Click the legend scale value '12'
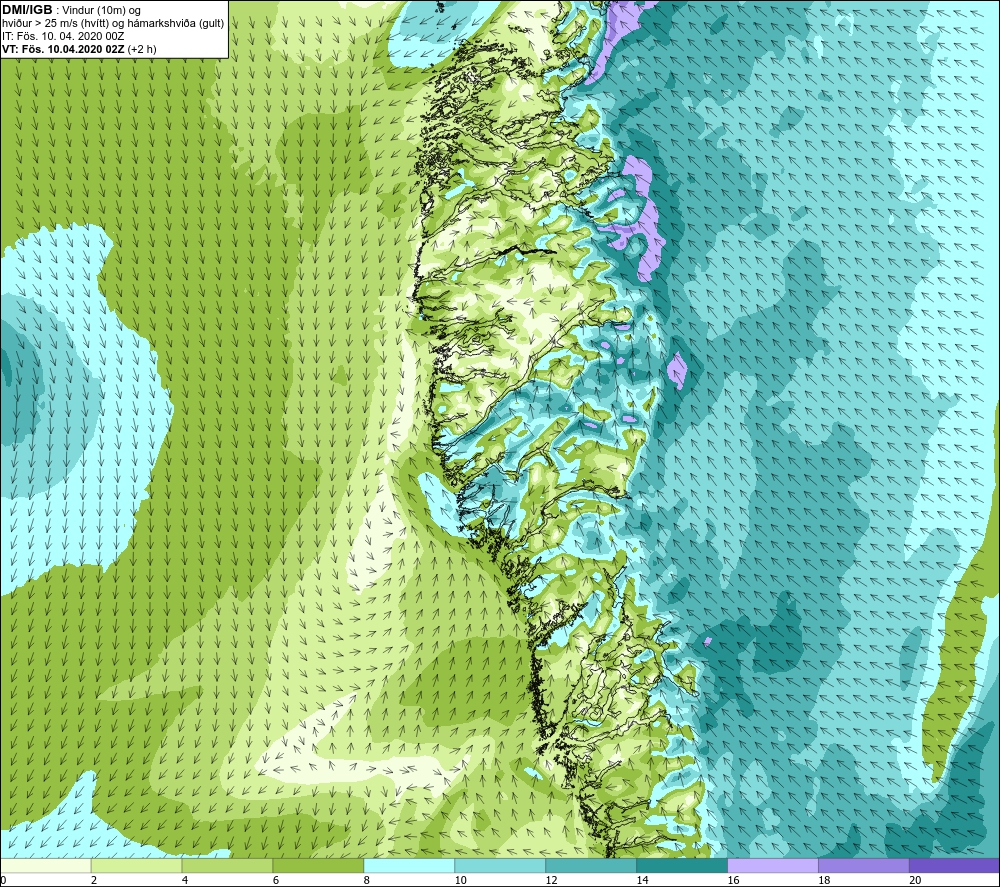The width and height of the screenshot is (1000, 887). point(552,880)
